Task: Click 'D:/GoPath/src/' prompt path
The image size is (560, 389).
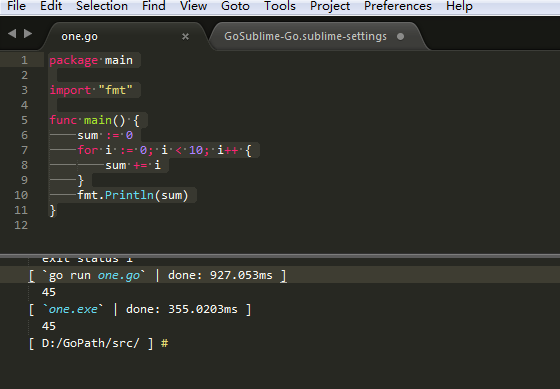Action: click(90, 343)
